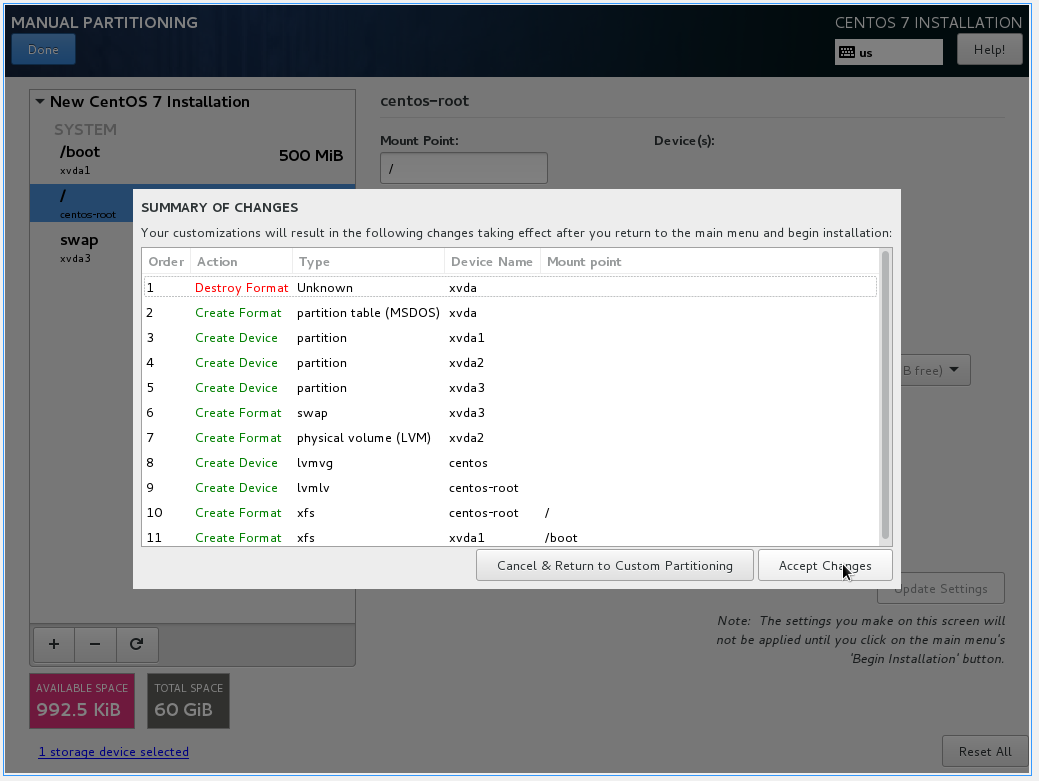The width and height of the screenshot is (1039, 781).
Task: Click the plus icon to add mount point
Action: (x=54, y=644)
